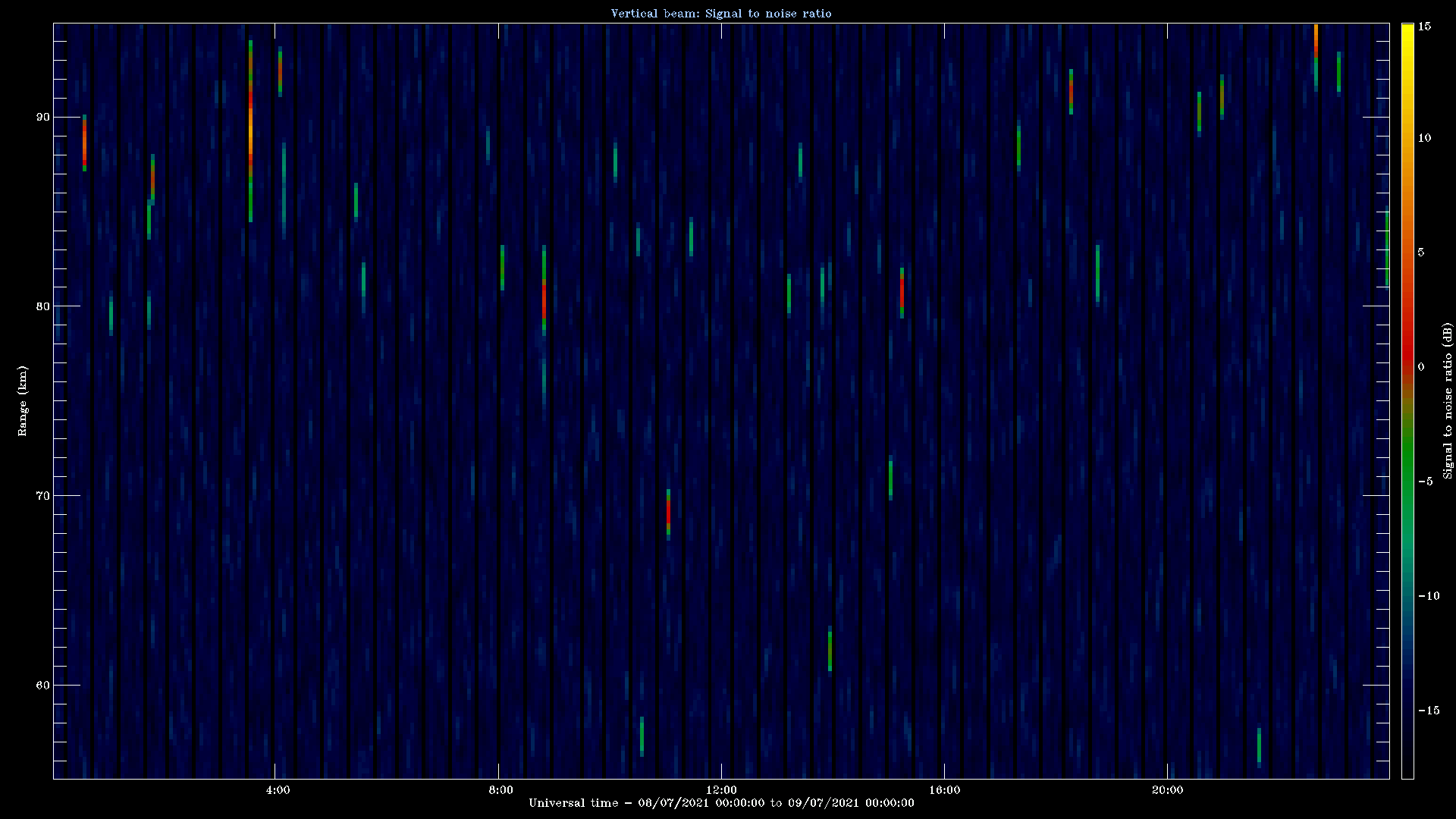
Task: Click the 80 km range tick label
Action: 42,306
